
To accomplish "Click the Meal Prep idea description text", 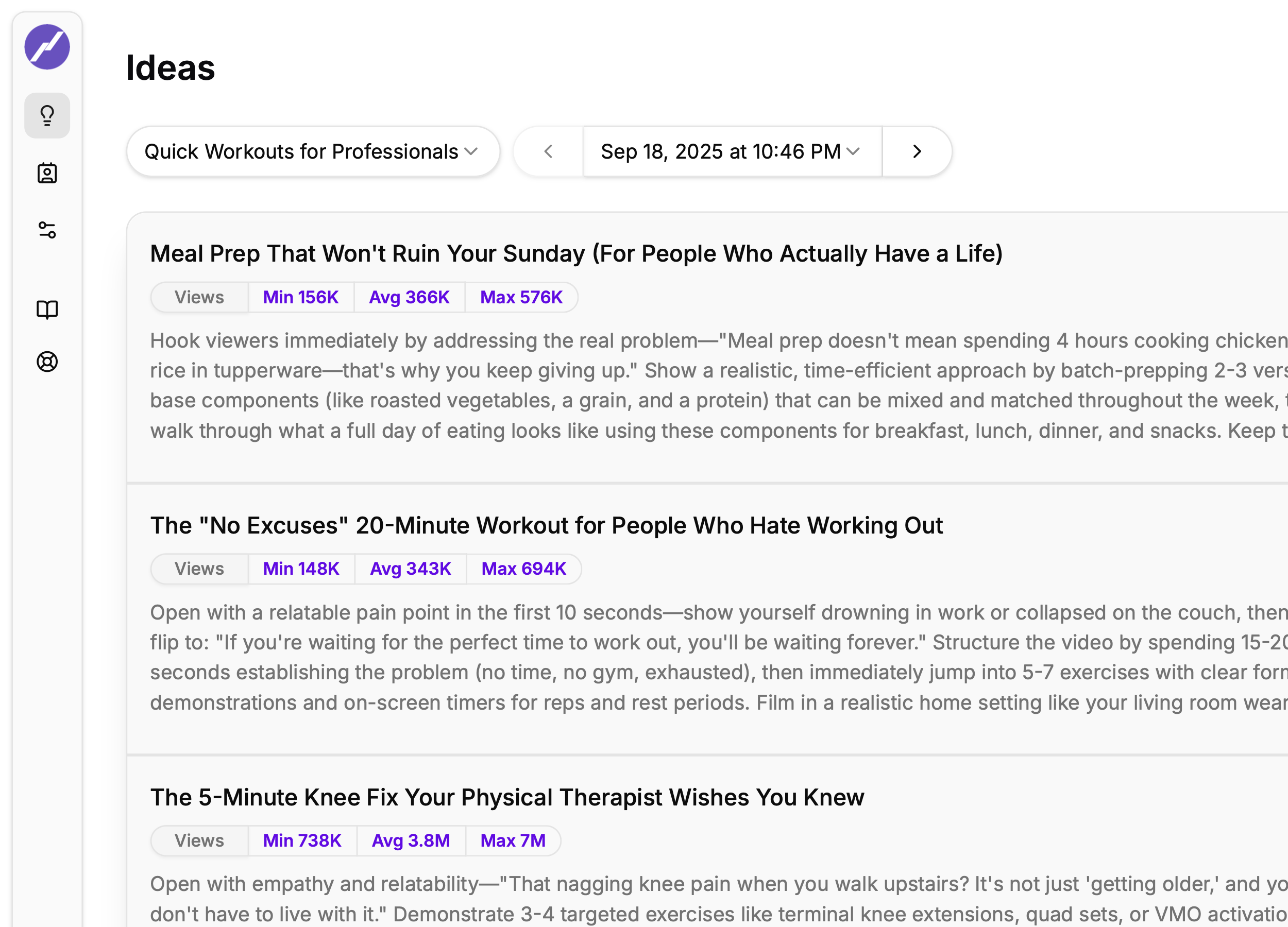I will coord(682,386).
